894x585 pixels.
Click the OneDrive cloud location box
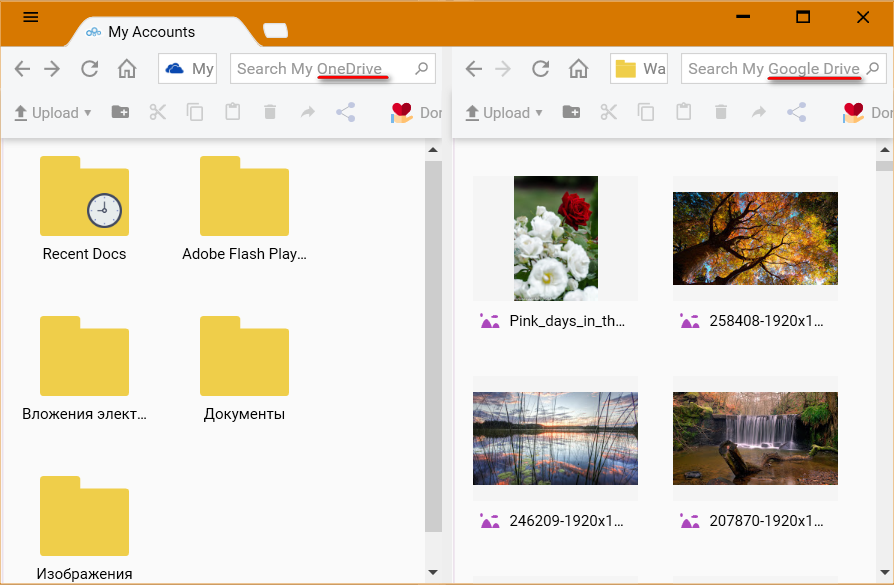coord(188,69)
